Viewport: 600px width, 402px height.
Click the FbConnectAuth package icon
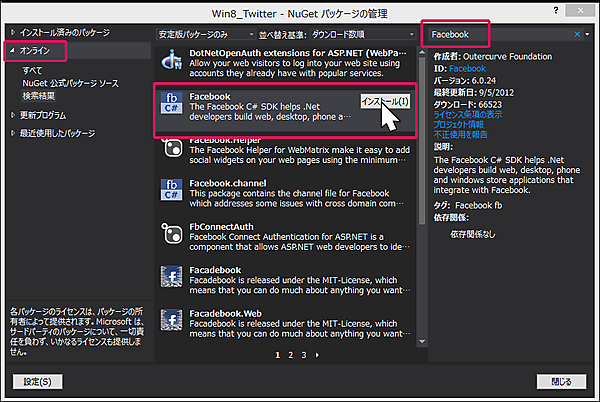(x=171, y=233)
